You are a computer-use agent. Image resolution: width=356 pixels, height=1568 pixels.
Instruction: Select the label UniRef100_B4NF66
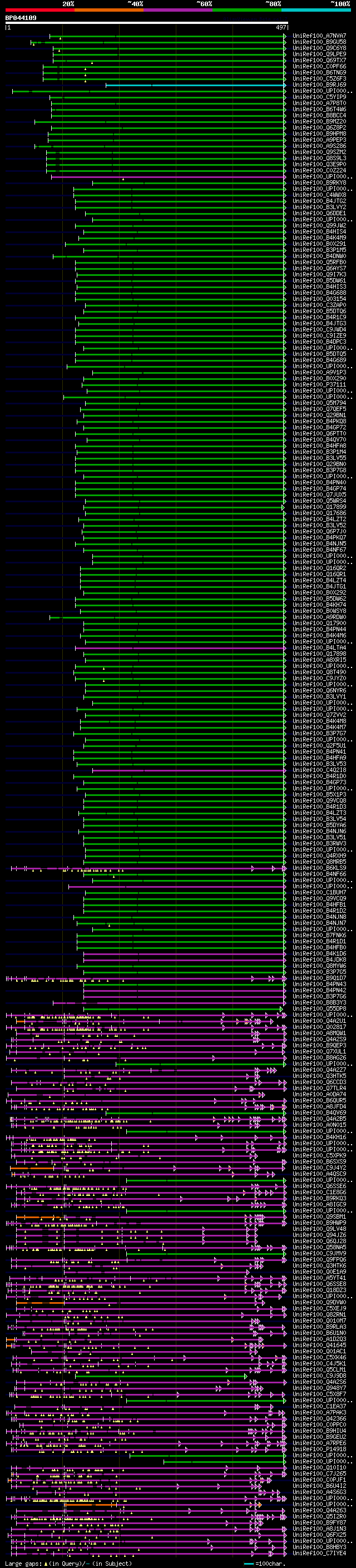319,874
